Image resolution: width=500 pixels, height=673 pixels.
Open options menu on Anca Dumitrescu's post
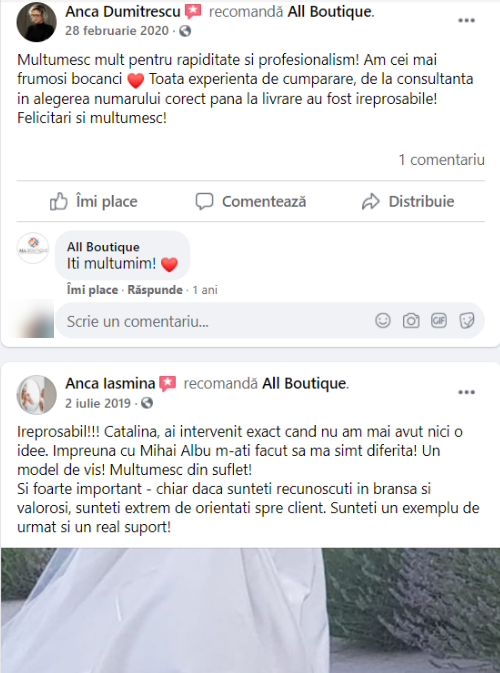466,21
